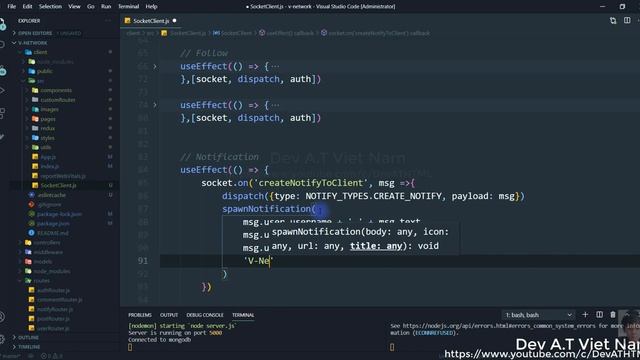
Task: Click the unsaved dot on SocketClient.js tab
Action: 175,20
